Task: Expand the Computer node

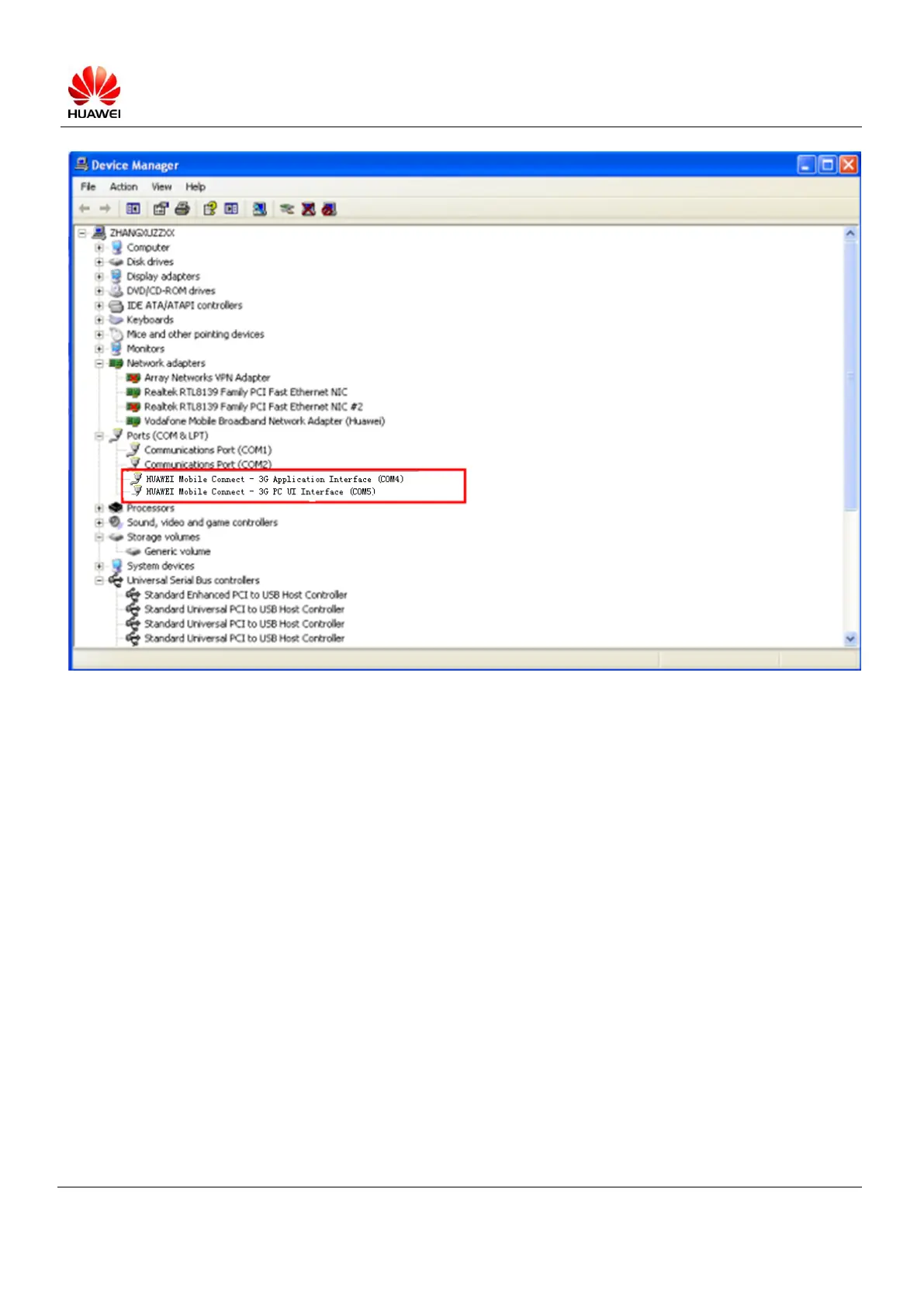Action: (x=99, y=248)
